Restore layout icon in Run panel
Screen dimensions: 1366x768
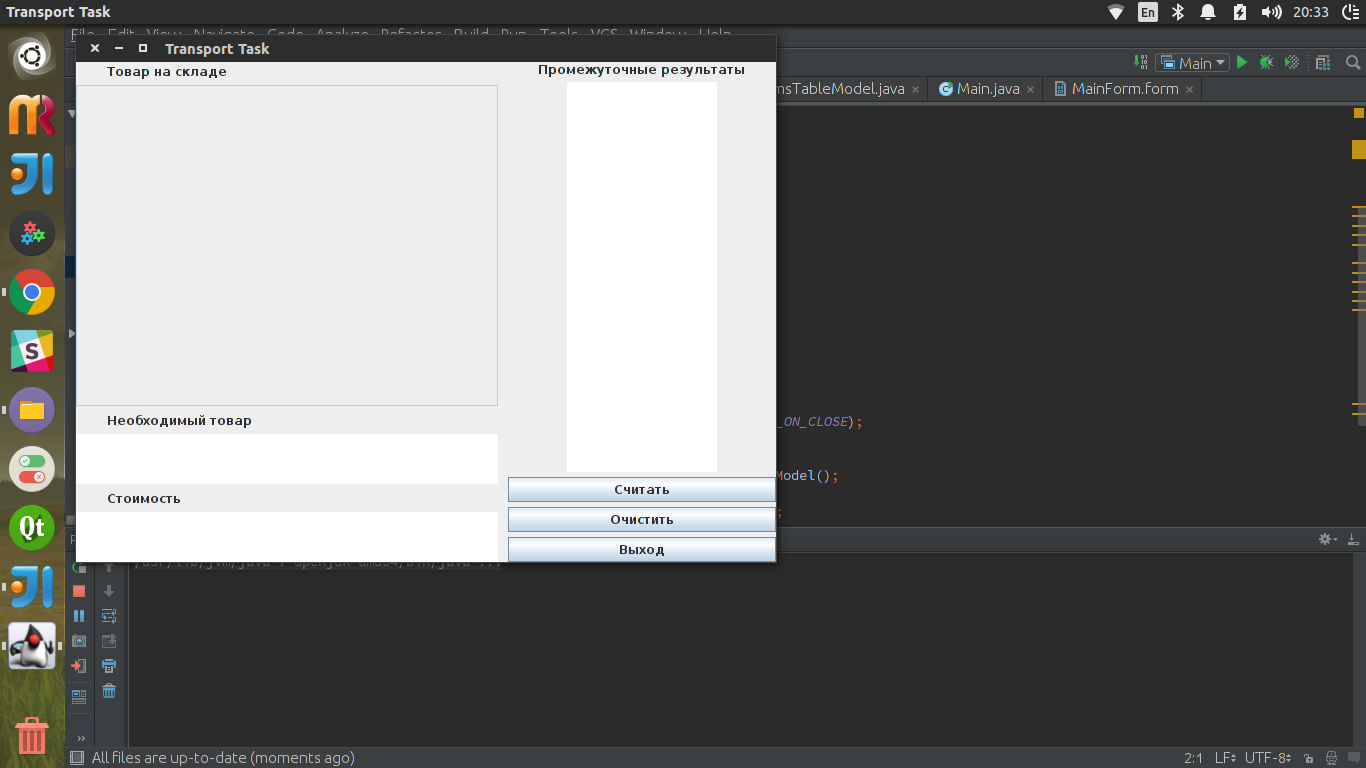point(79,696)
